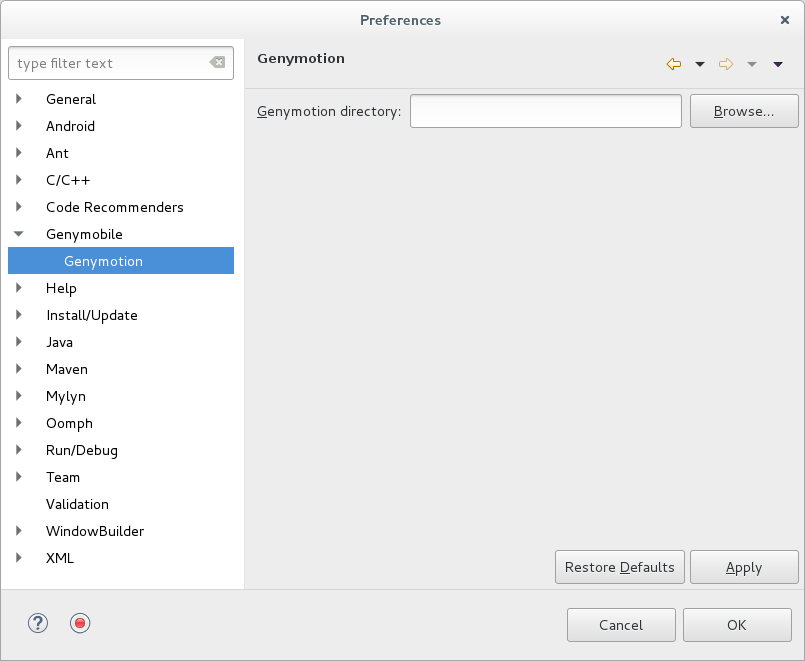Select General in preferences tree
Screen dimensions: 805x661
(71, 99)
